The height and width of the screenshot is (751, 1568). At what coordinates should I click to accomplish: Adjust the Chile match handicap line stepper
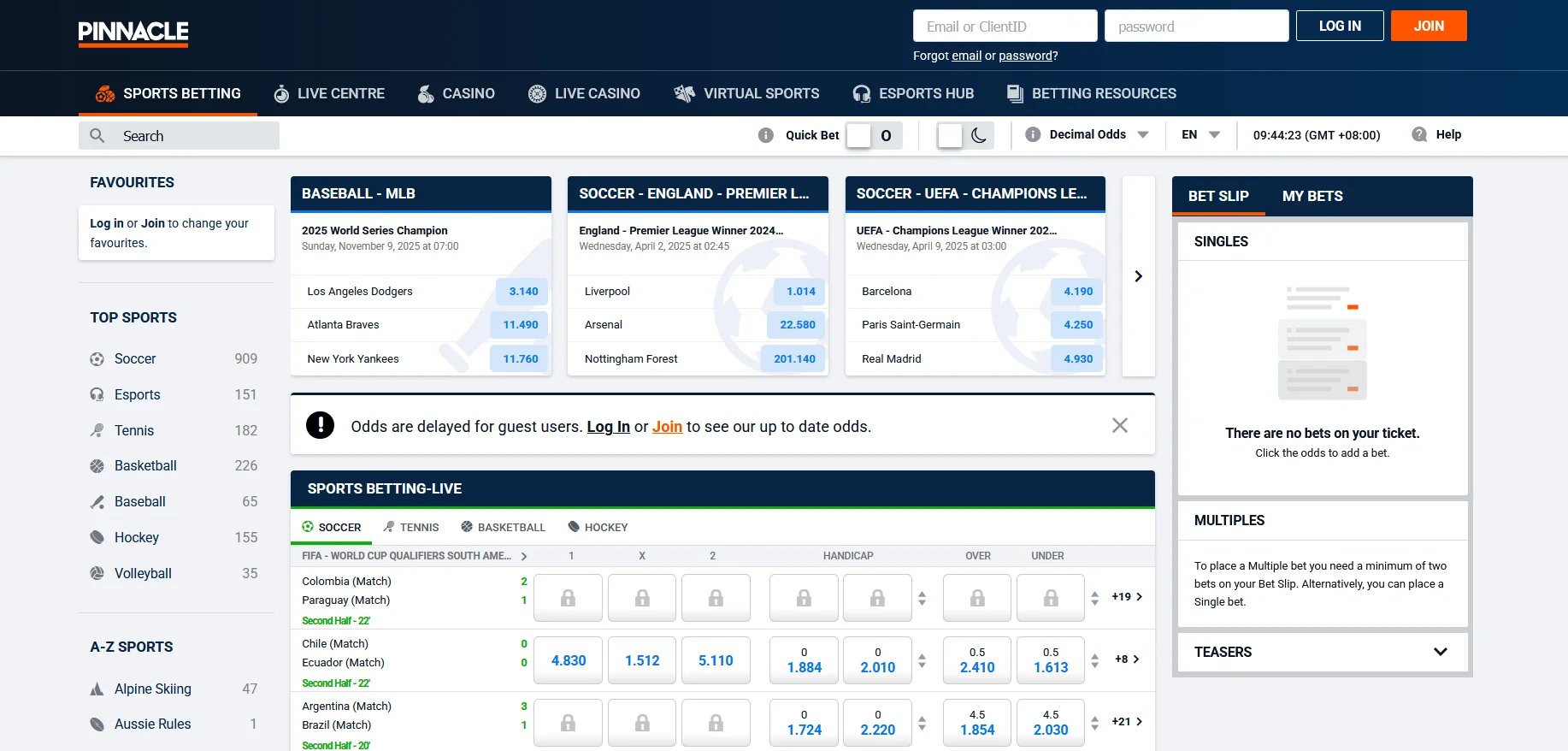(x=922, y=660)
